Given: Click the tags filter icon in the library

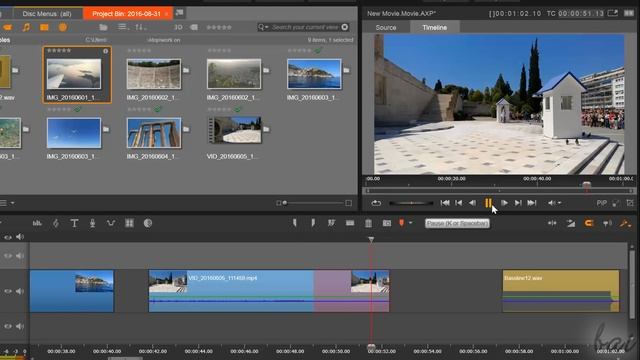Looking at the screenshot, I should 194,27.
